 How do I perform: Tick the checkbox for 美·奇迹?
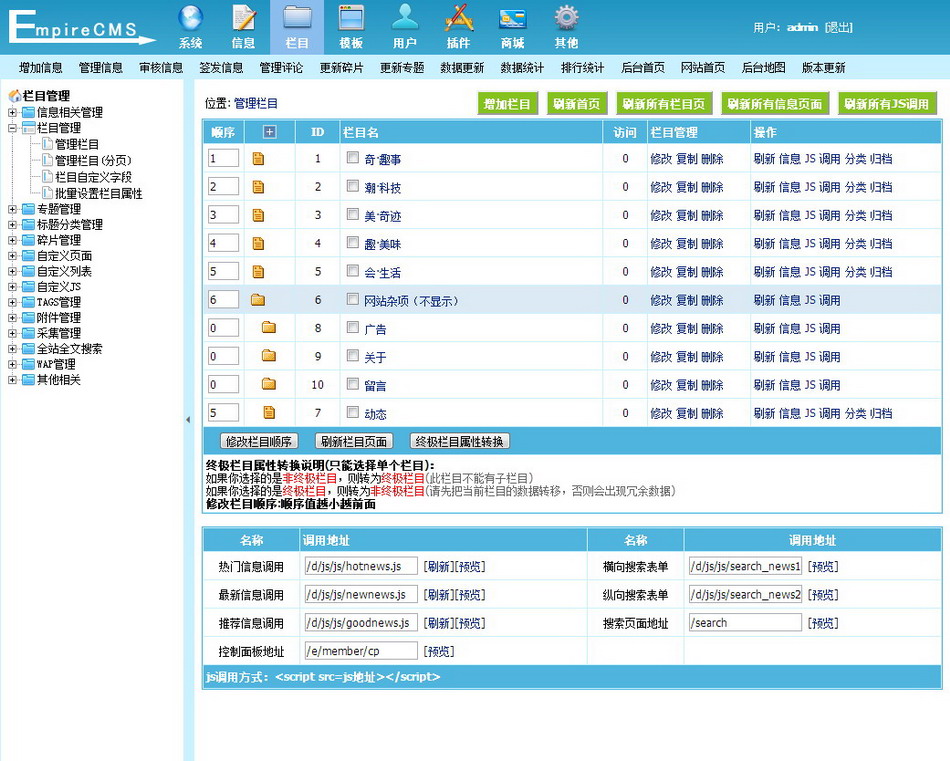(x=353, y=214)
